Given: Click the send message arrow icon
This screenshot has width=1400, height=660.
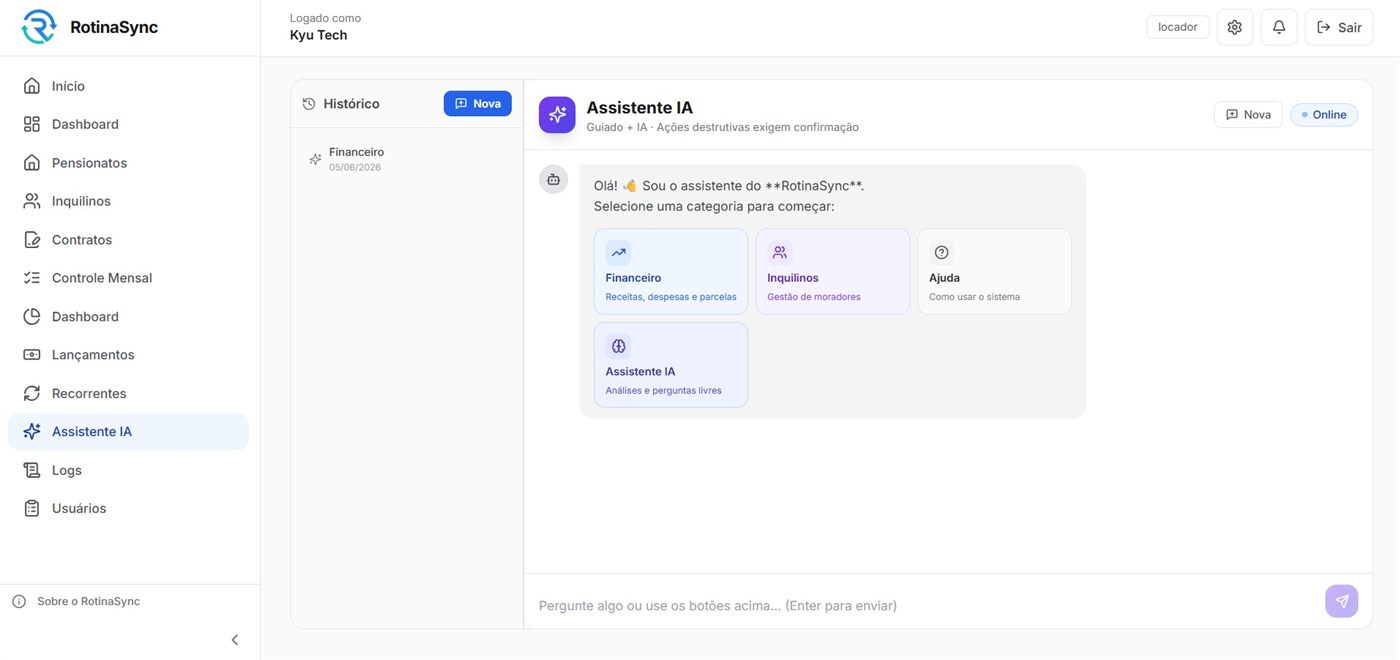Looking at the screenshot, I should 1342,601.
